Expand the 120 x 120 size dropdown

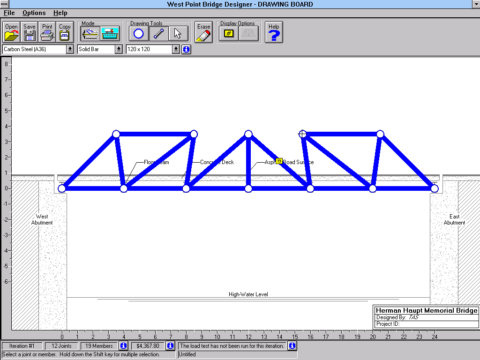pos(176,49)
